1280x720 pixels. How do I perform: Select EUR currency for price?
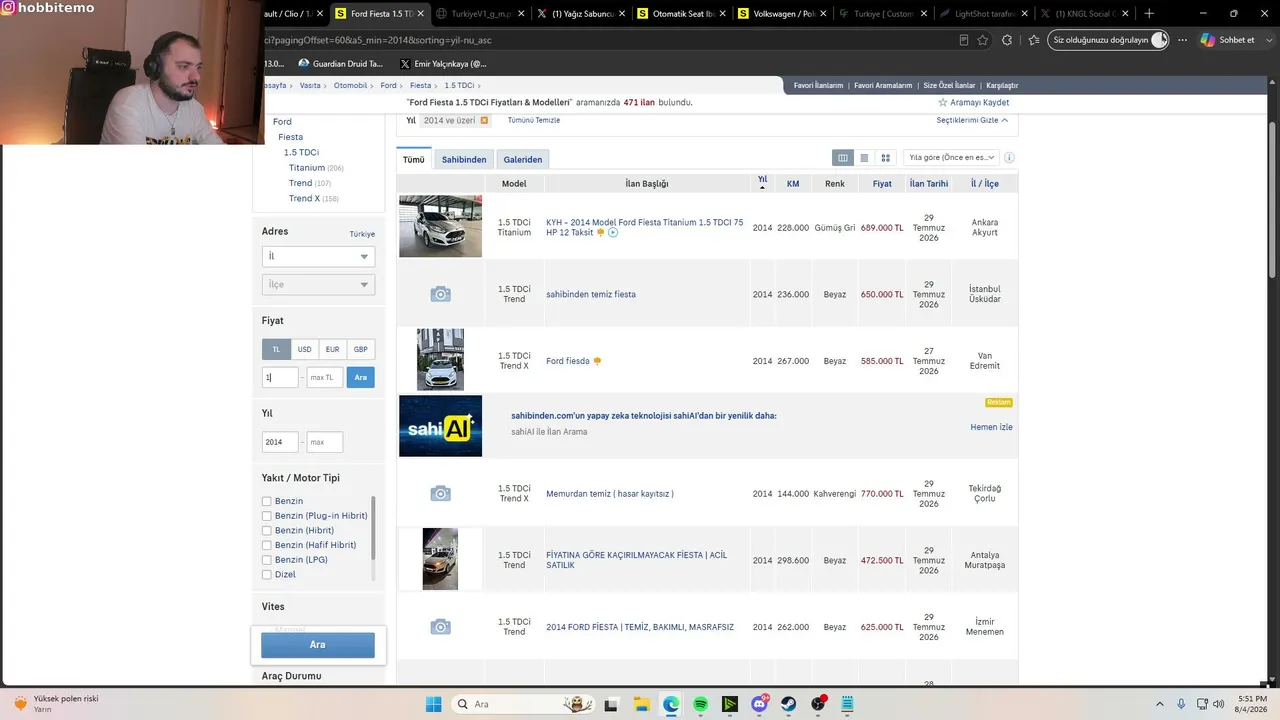pyautogui.click(x=332, y=349)
